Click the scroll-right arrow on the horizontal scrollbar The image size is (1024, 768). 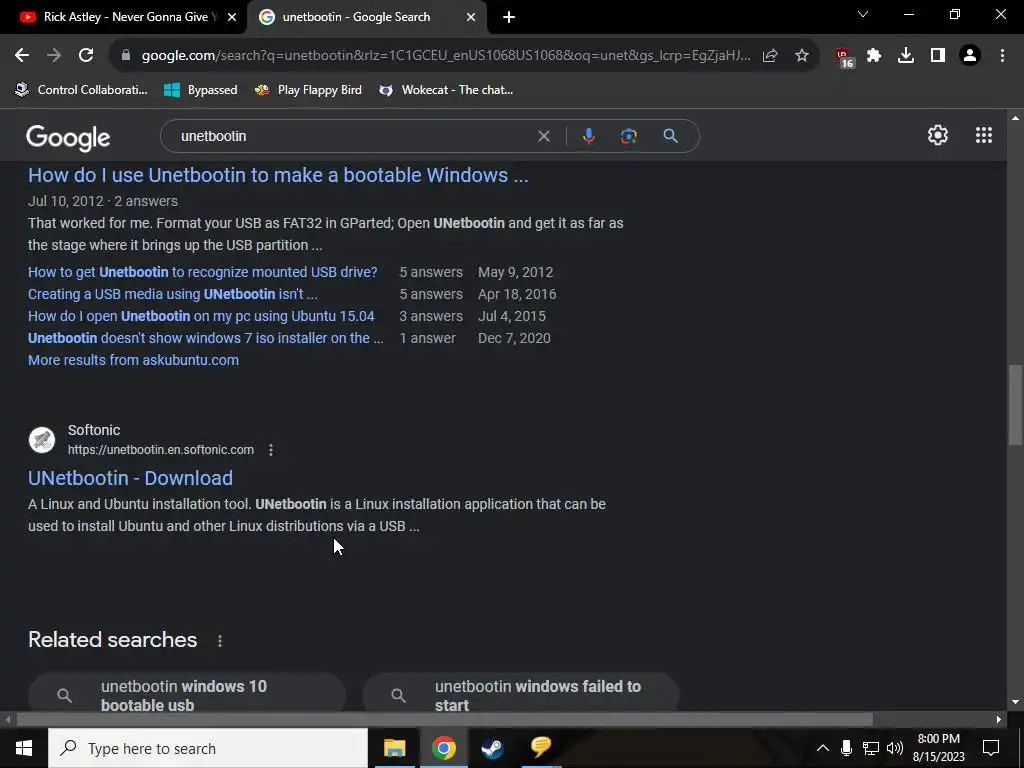point(999,720)
